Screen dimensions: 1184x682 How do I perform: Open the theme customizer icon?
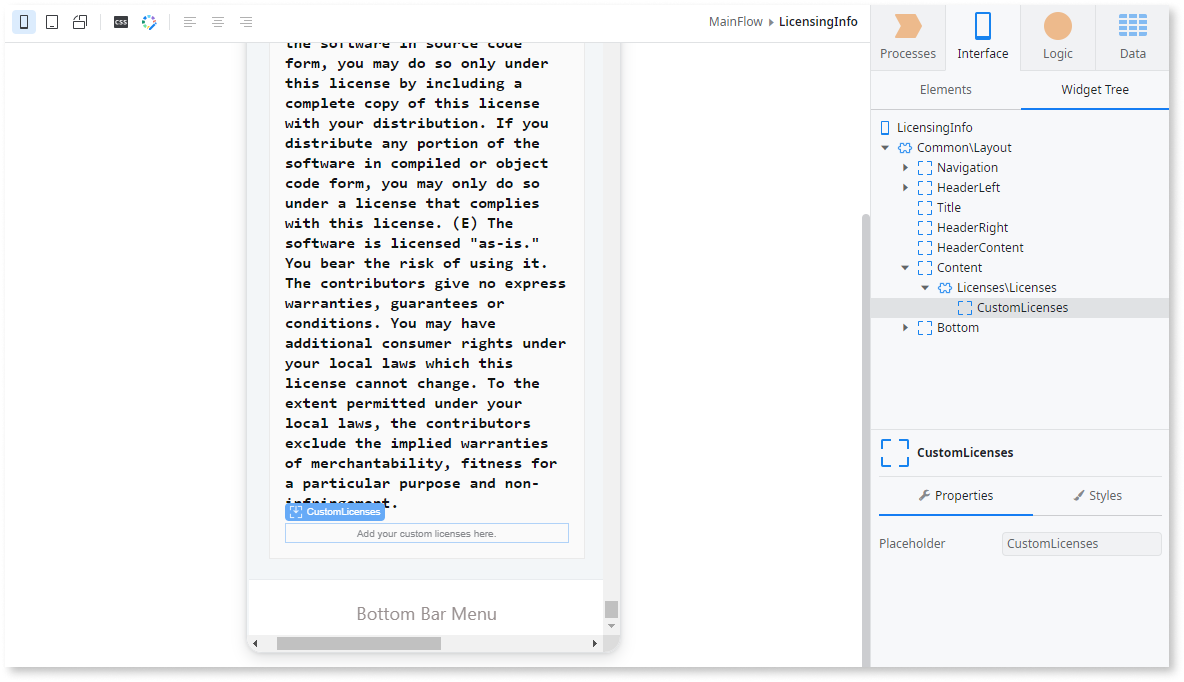[x=148, y=21]
